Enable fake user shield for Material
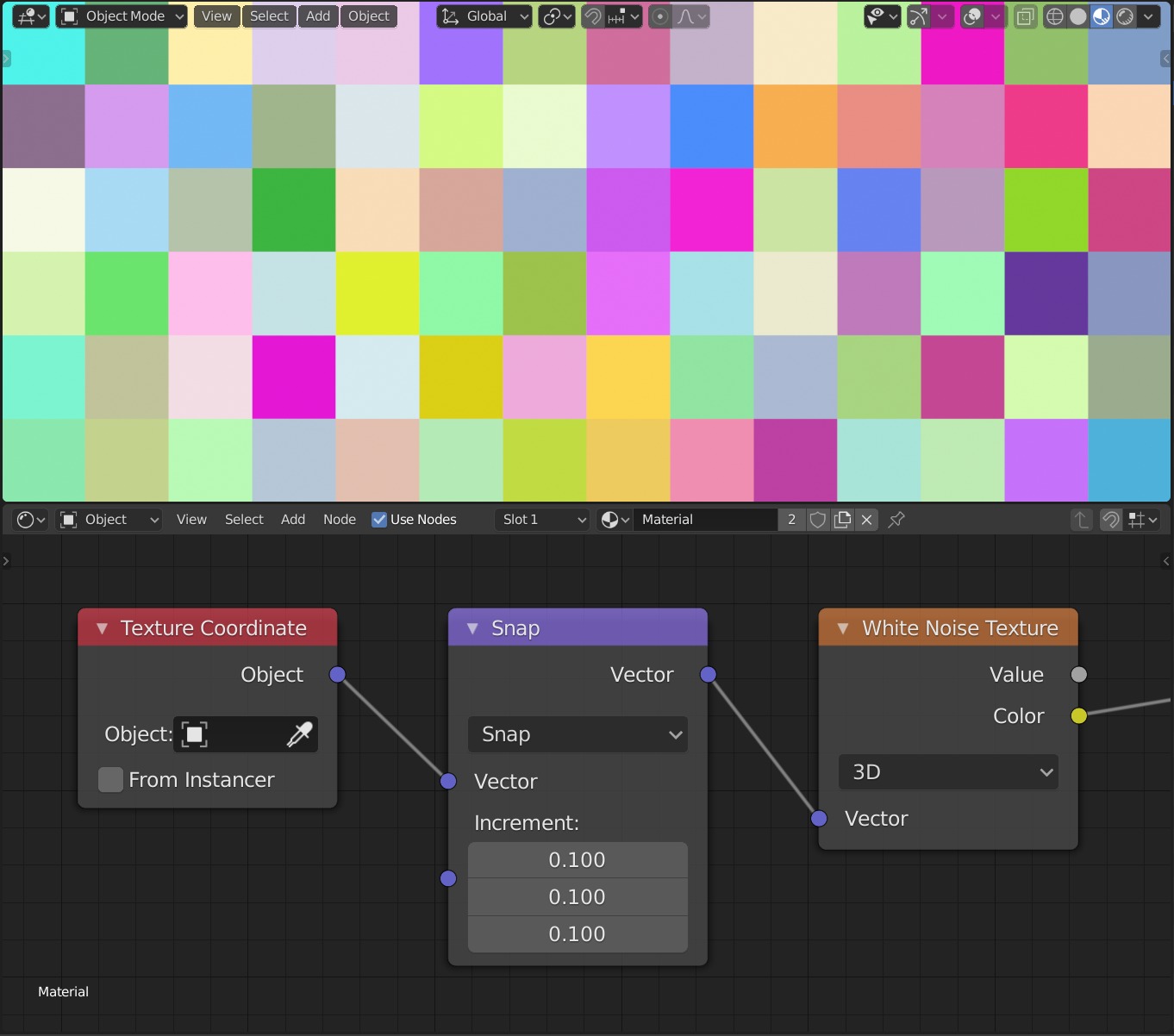1174x1036 pixels. coord(818,520)
